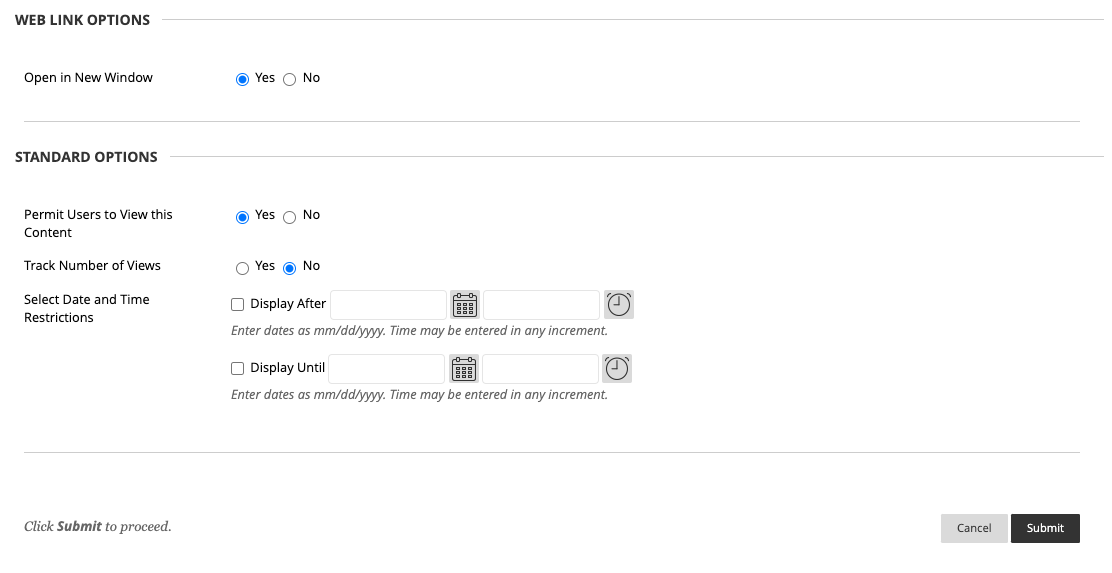Click the Display Until date input field
Viewport: 1112px width, 573px height.
pos(386,369)
